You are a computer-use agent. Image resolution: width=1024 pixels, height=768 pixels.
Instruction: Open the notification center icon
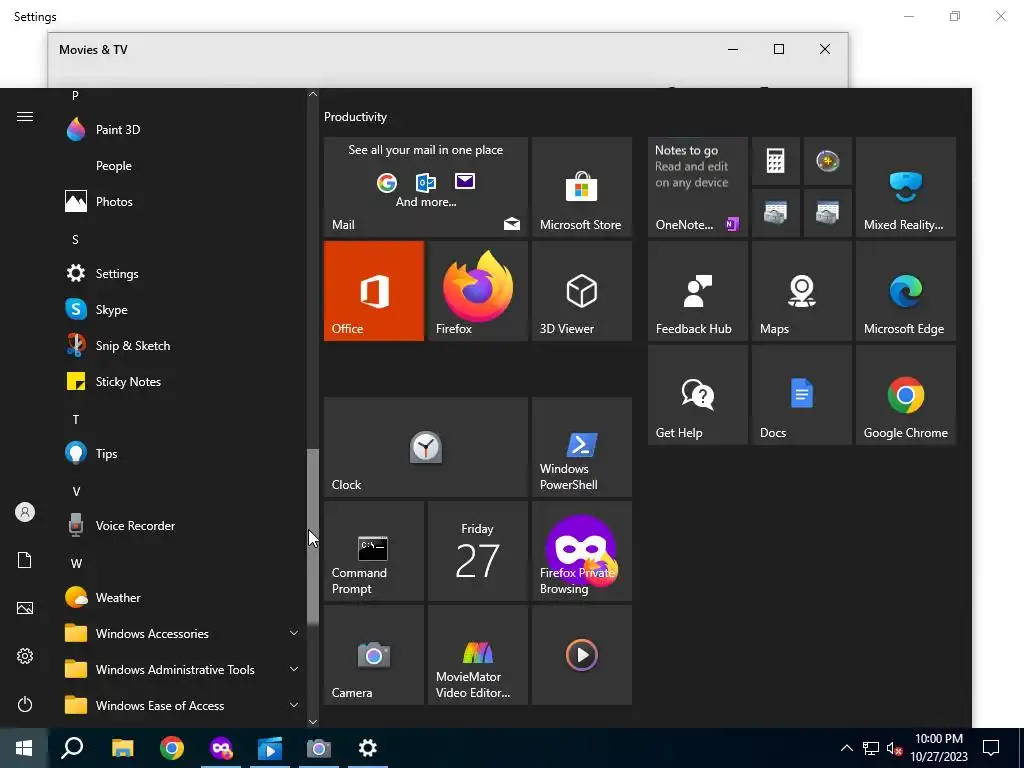point(991,748)
